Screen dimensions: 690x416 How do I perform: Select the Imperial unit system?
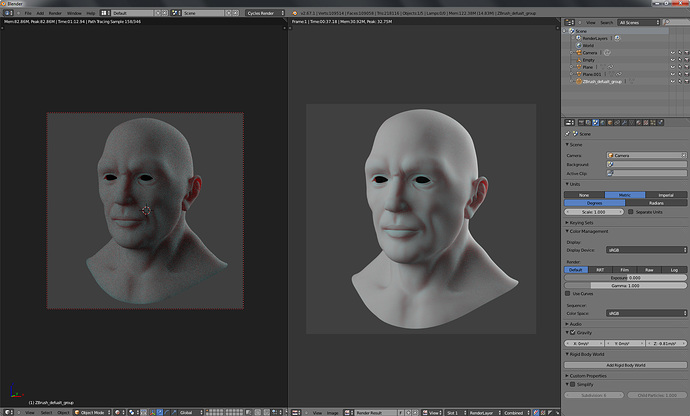[666, 195]
